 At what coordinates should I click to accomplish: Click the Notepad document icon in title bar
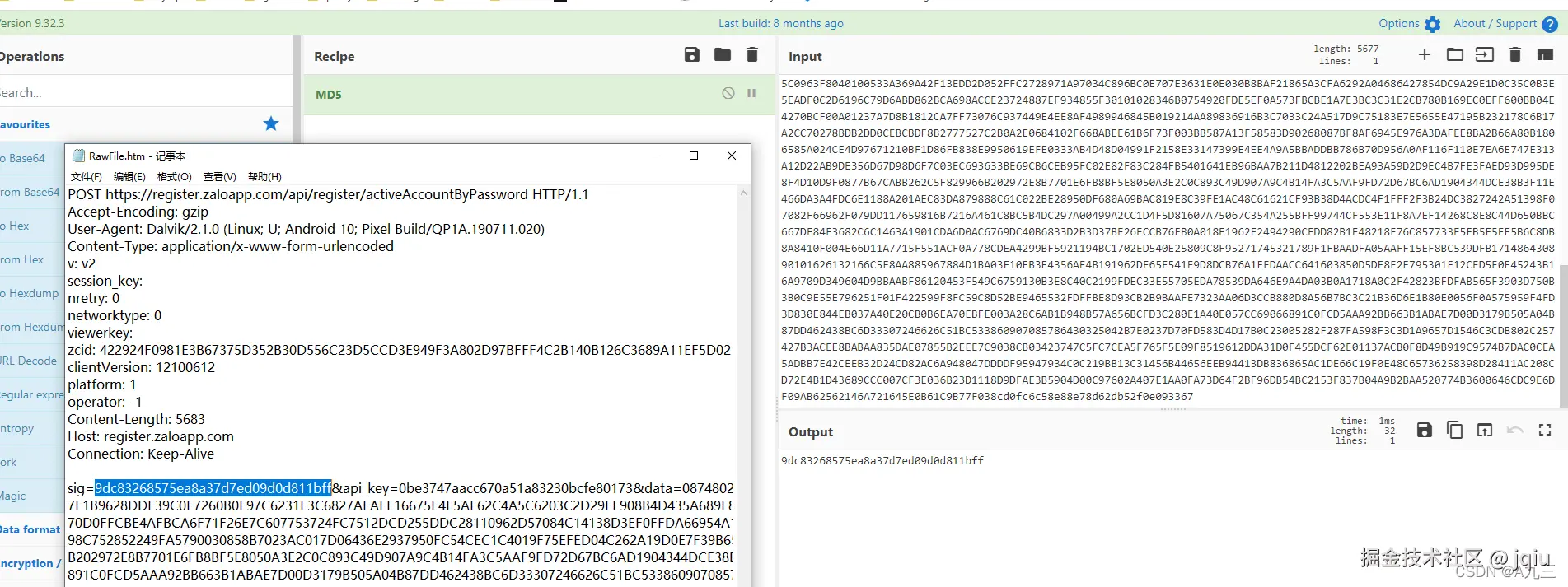click(79, 156)
